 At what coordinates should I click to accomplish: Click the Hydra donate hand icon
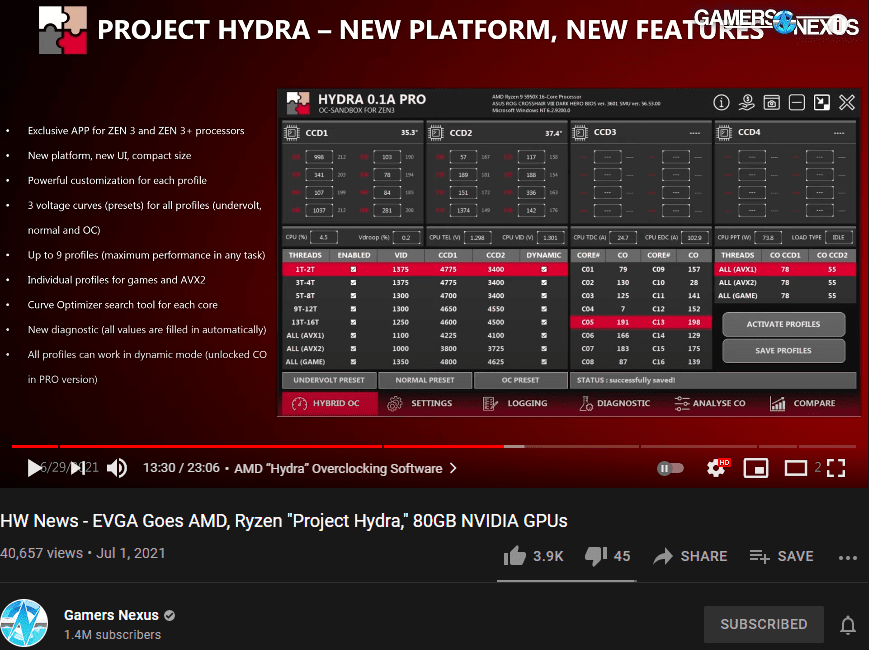747,103
